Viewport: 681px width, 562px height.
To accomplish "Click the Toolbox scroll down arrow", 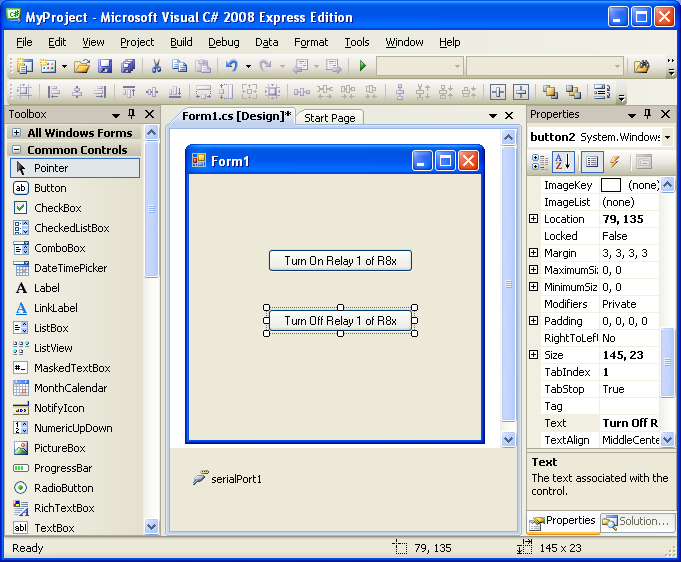I will click(x=151, y=527).
